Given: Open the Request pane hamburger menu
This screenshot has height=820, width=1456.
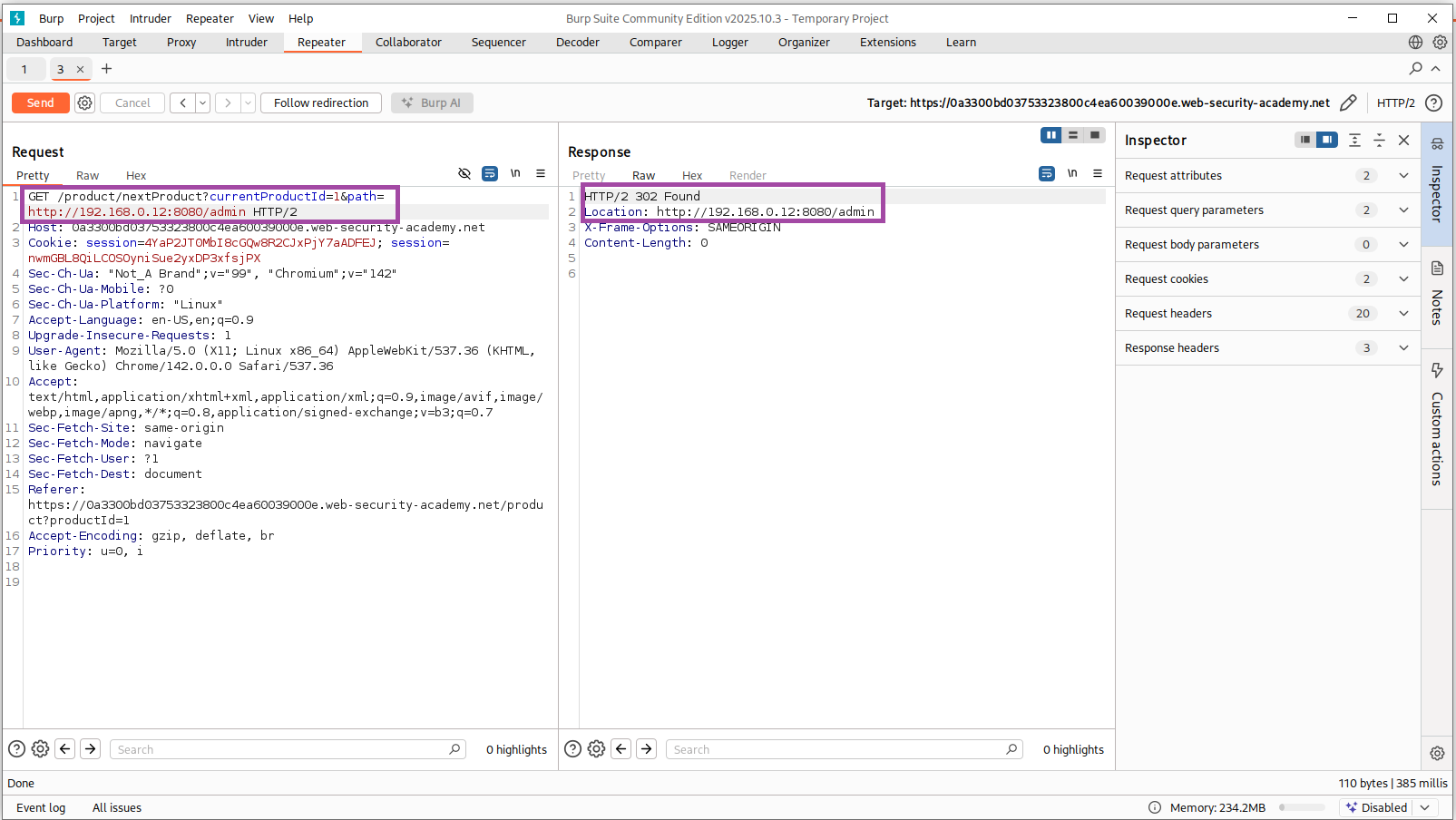Looking at the screenshot, I should tap(541, 173).
